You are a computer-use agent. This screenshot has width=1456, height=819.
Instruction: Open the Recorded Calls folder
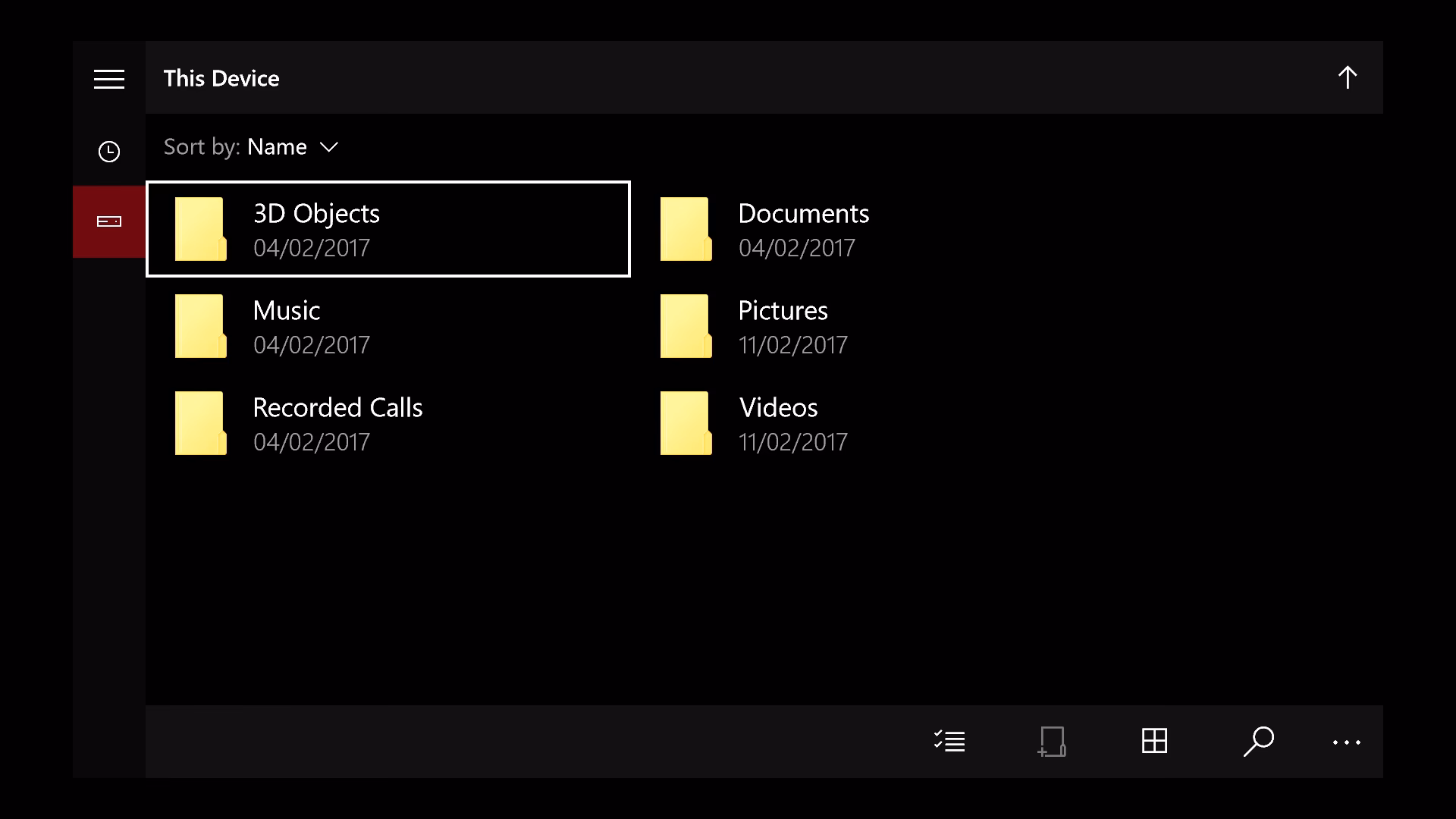(x=338, y=422)
